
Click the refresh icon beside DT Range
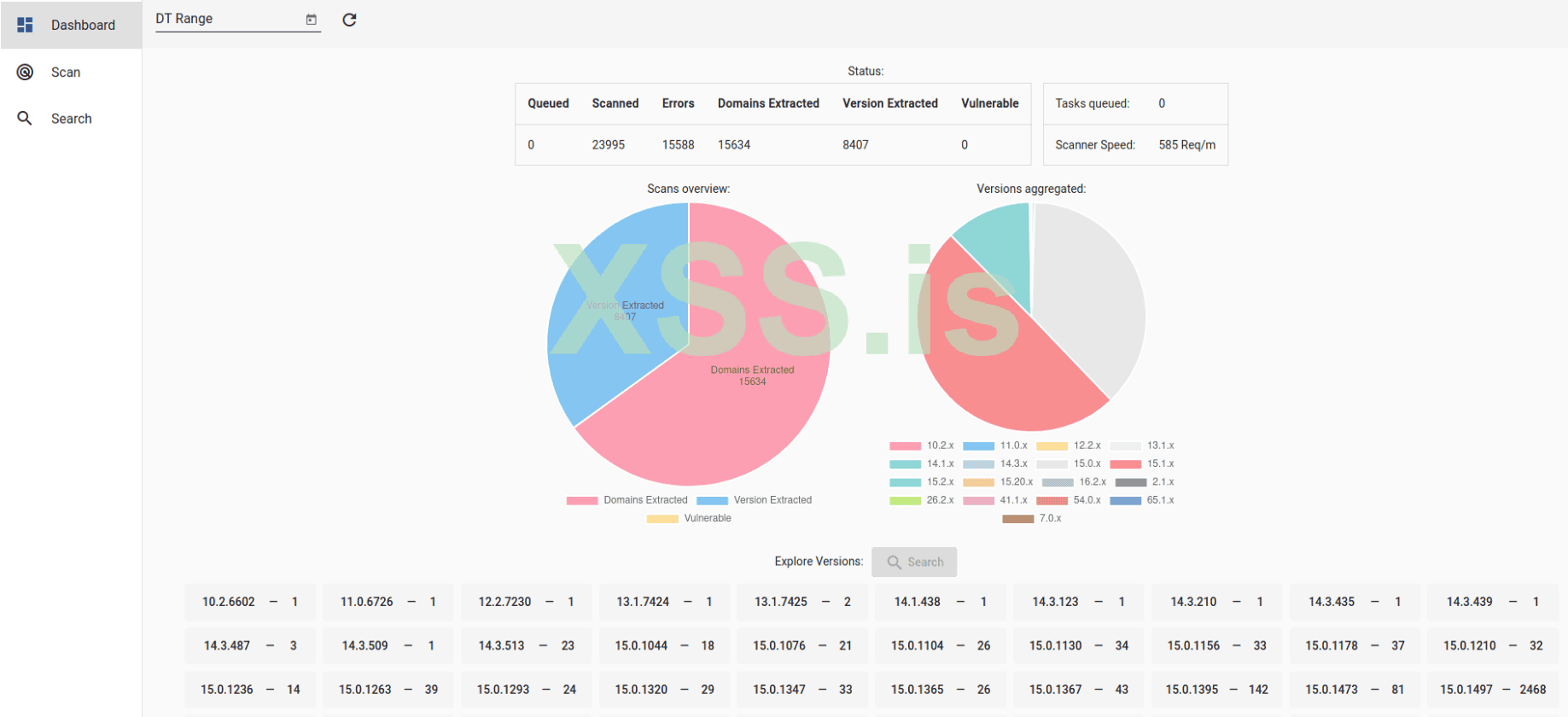coord(349,20)
